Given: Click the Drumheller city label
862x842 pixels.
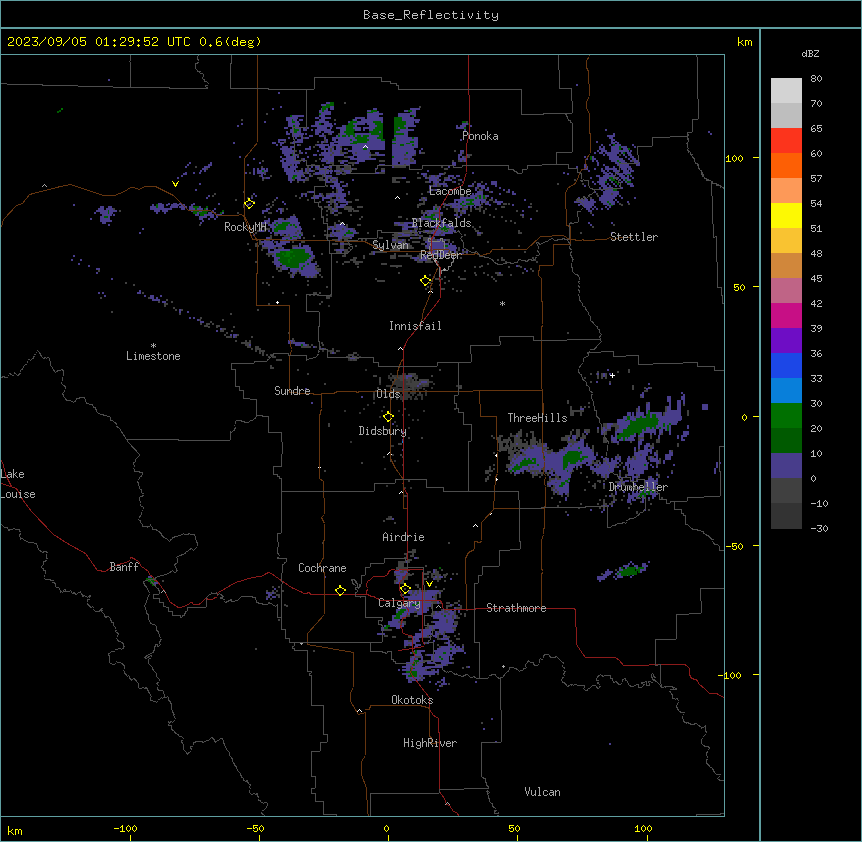Looking at the screenshot, I should pos(638,487).
